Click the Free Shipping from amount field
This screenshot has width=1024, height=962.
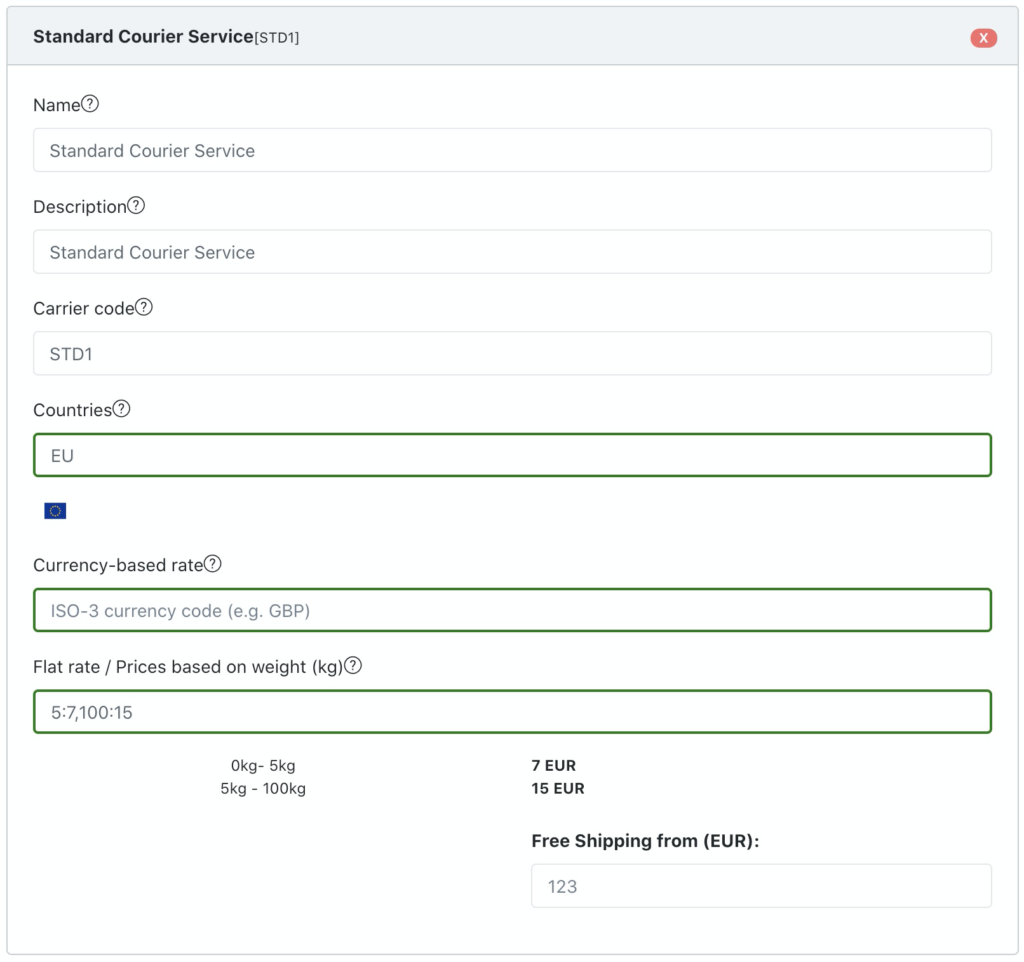tap(760, 886)
